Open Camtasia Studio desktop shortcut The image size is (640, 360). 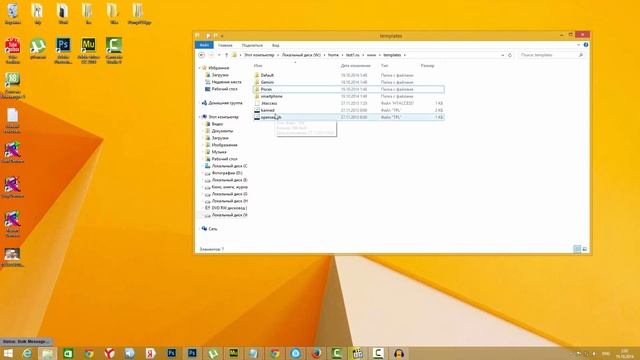[x=114, y=50]
